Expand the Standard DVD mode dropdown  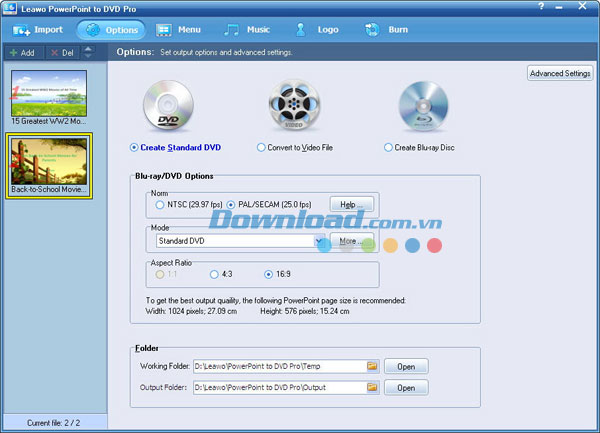pos(319,241)
